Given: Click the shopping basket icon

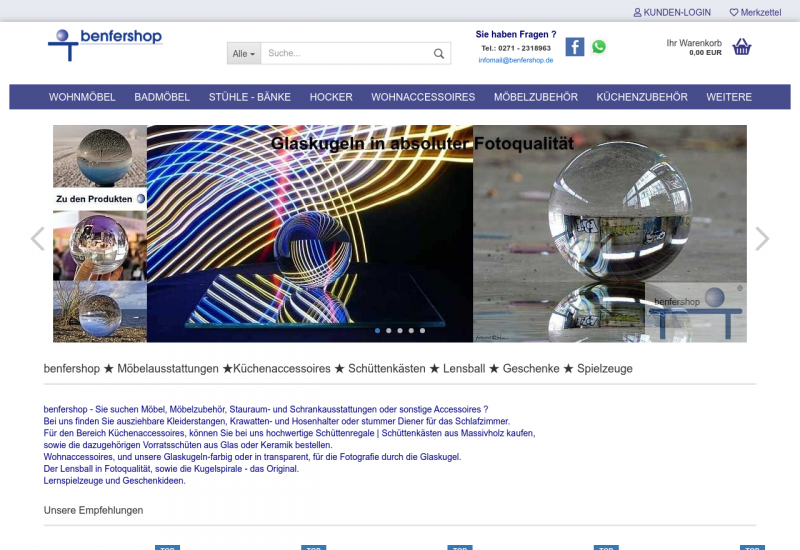Looking at the screenshot, I should click(741, 47).
